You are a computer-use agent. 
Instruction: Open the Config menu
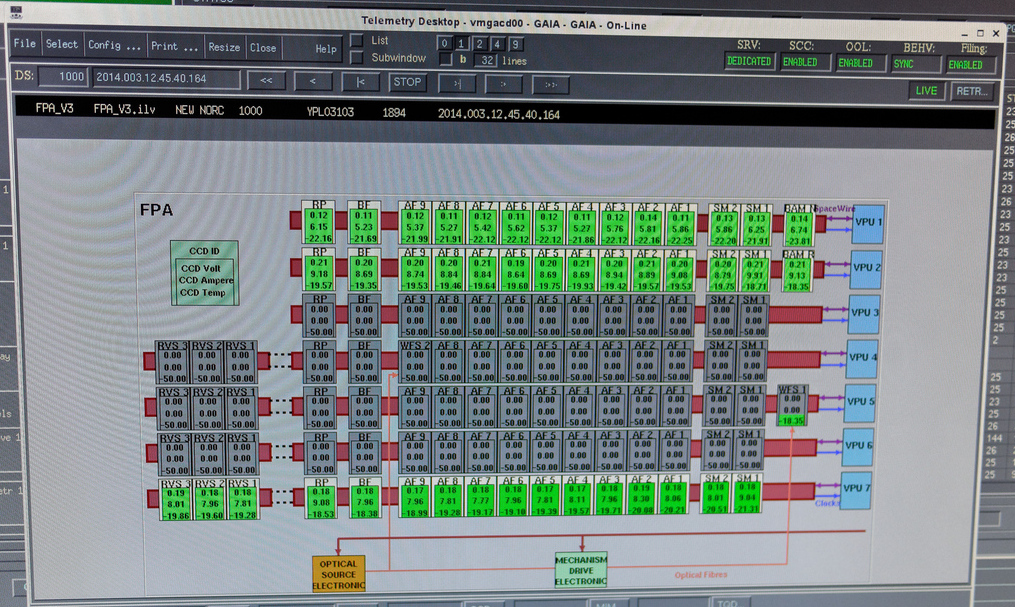pos(113,46)
